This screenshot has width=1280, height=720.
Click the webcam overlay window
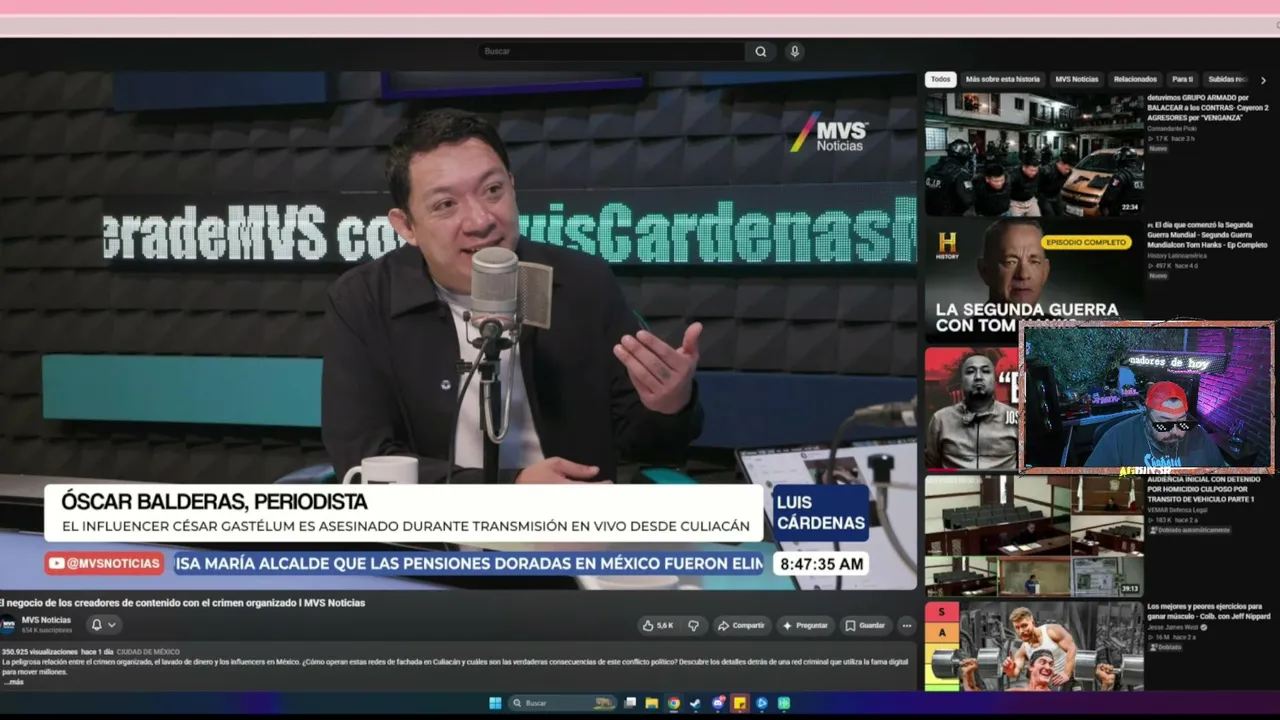(1147, 397)
